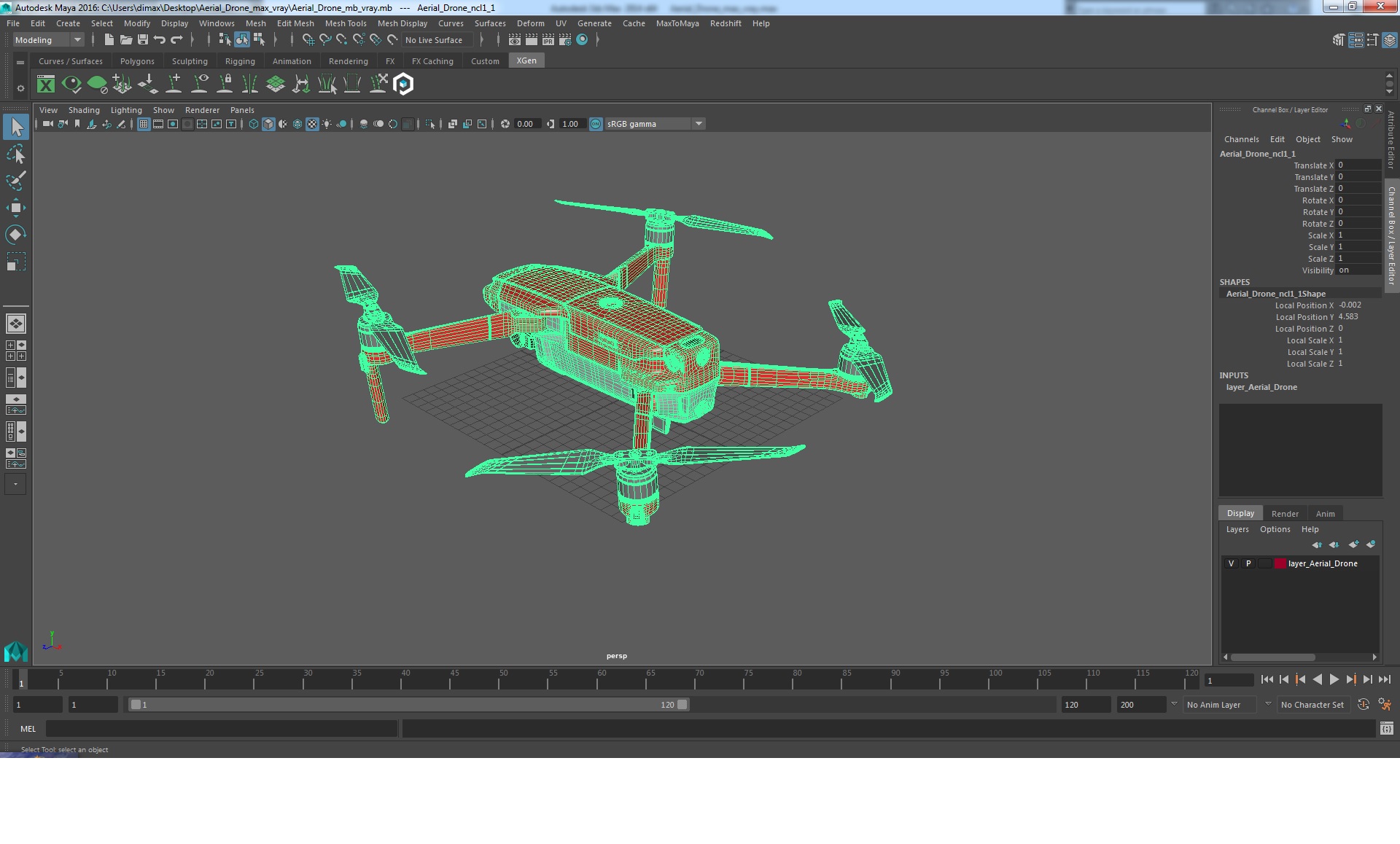Create new scene icon

pyautogui.click(x=109, y=40)
